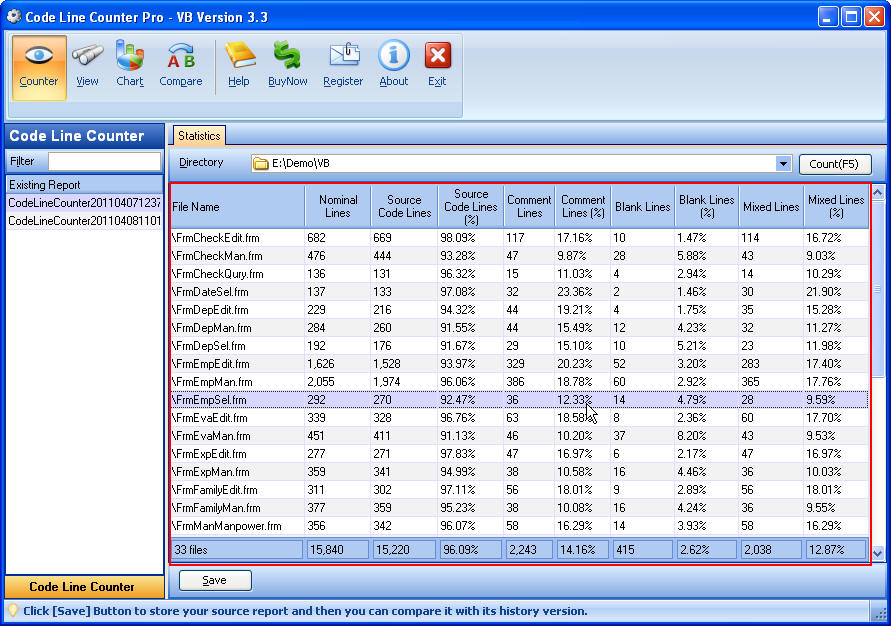Sort by Comment Lines column header

click(x=529, y=207)
